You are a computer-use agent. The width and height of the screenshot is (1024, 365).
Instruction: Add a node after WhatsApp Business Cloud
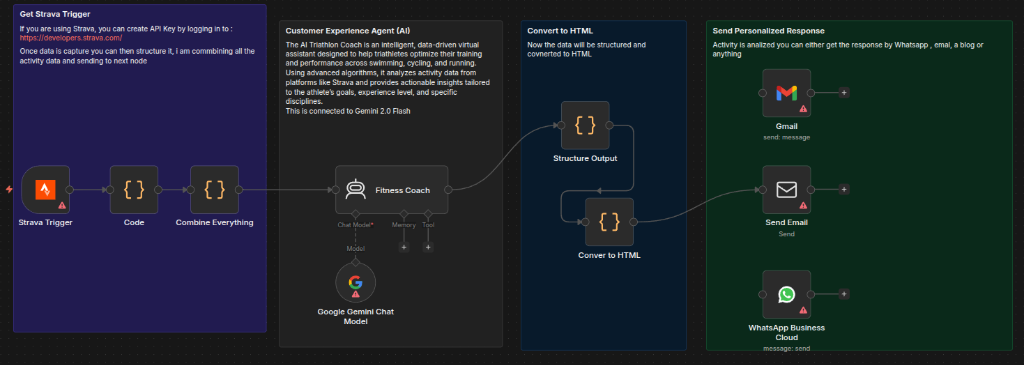[x=844, y=294]
